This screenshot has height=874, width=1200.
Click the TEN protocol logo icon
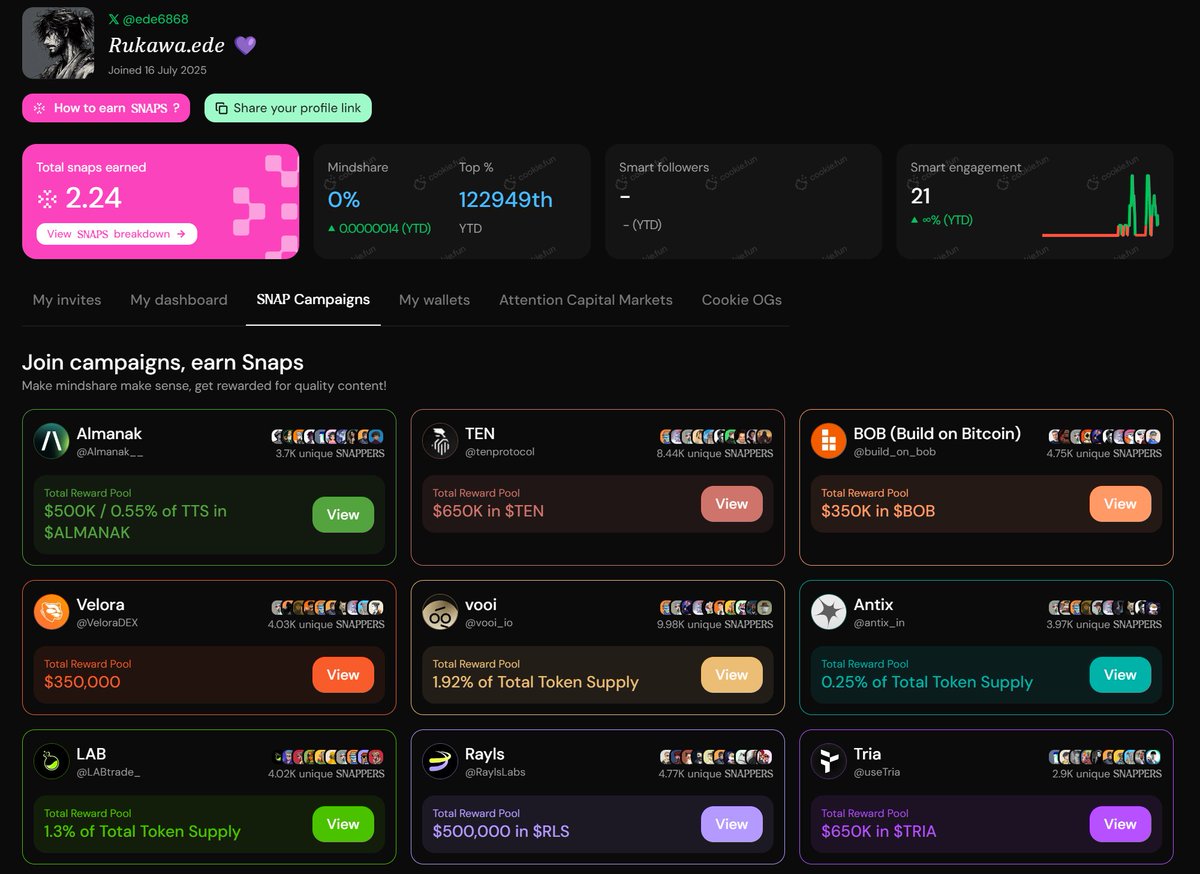pyautogui.click(x=440, y=441)
